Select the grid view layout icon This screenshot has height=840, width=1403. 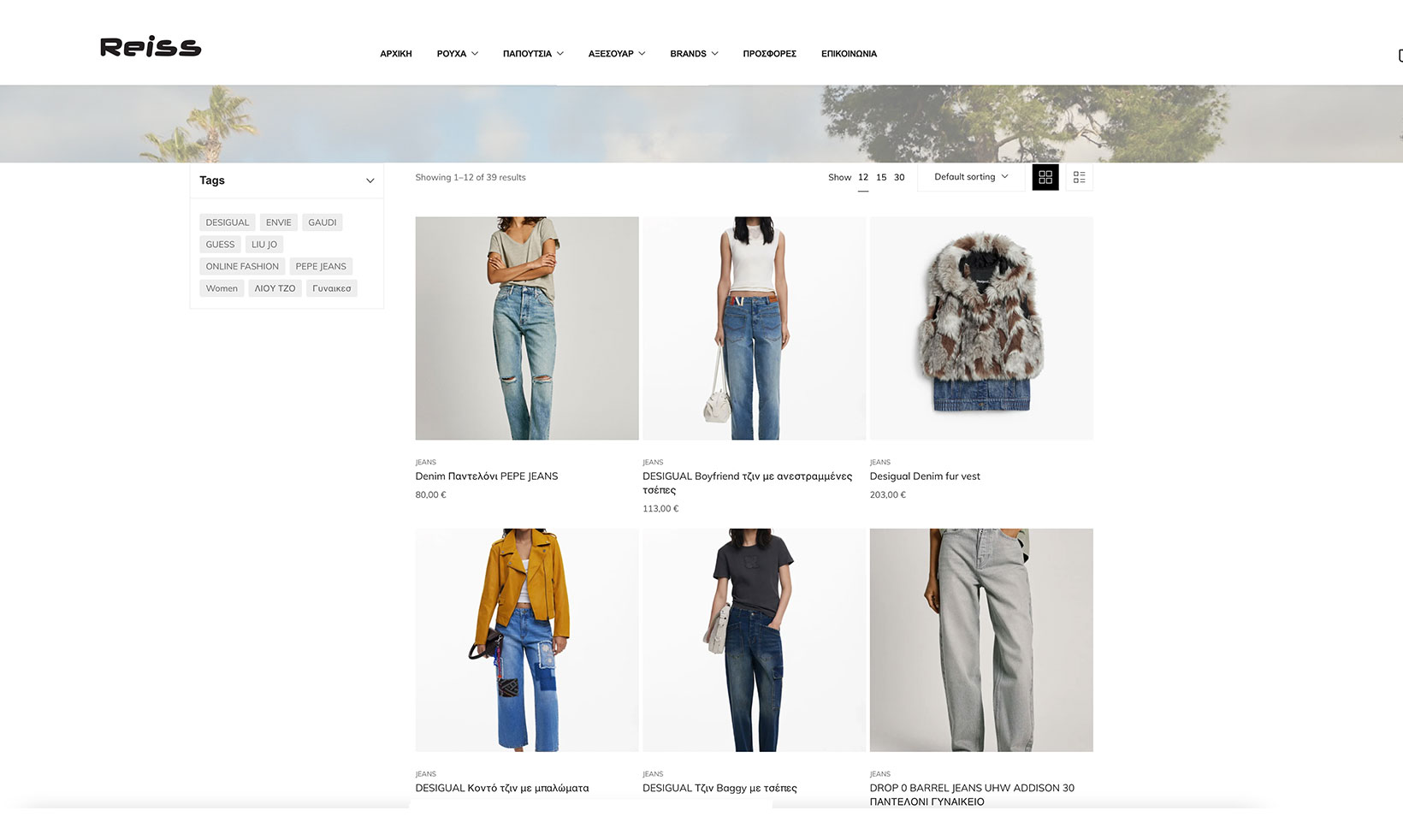point(1045,177)
